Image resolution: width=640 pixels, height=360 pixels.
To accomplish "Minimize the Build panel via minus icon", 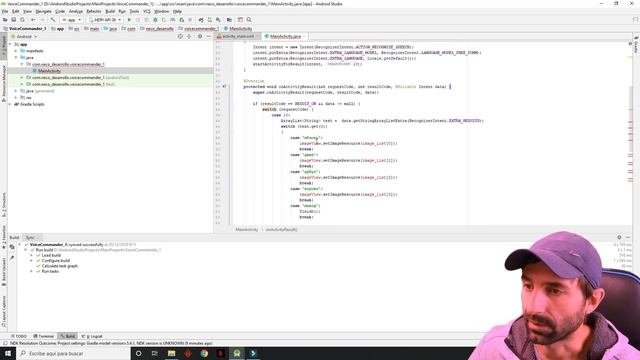I will (628, 237).
